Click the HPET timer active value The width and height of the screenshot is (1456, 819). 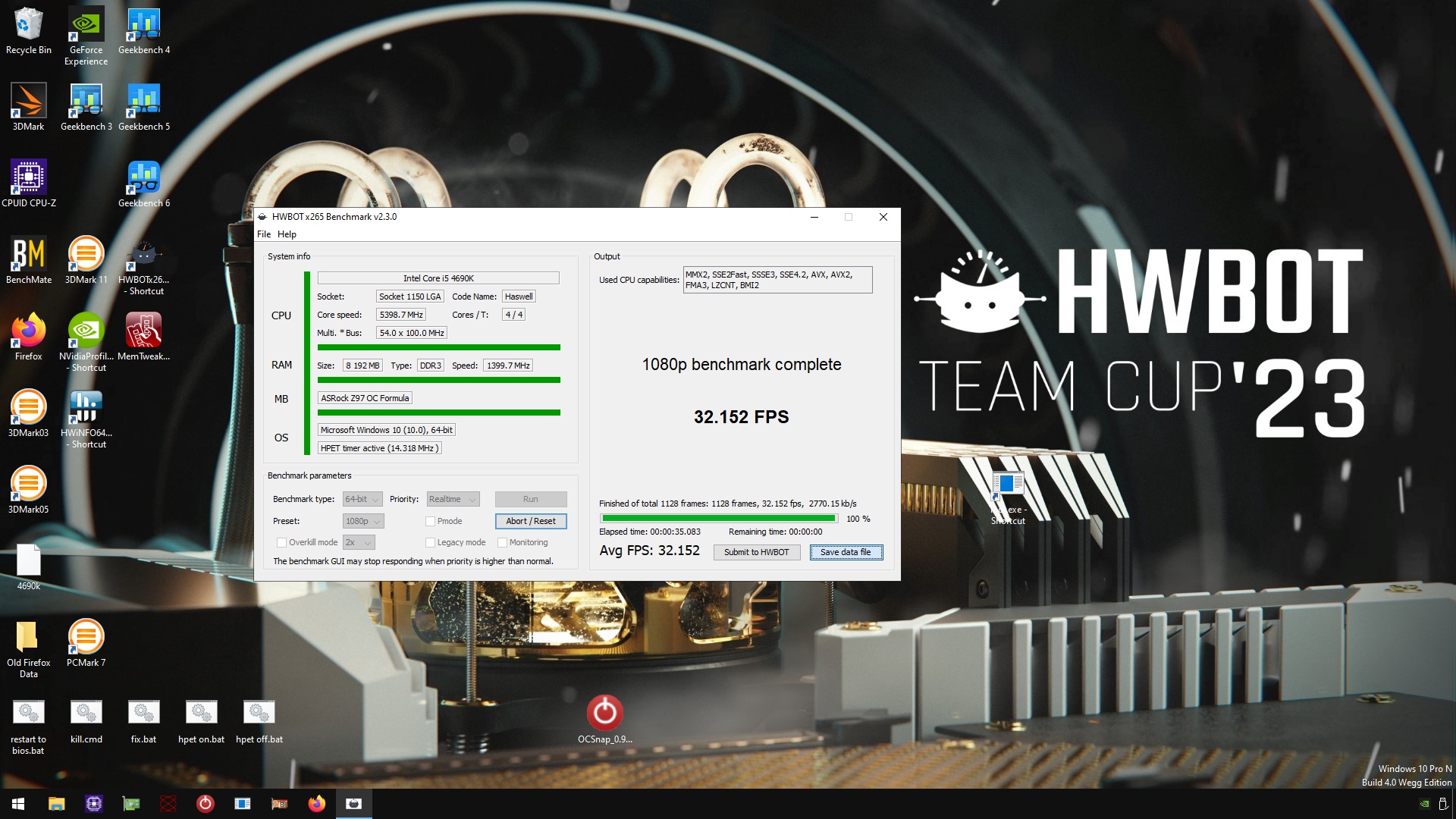click(x=378, y=448)
